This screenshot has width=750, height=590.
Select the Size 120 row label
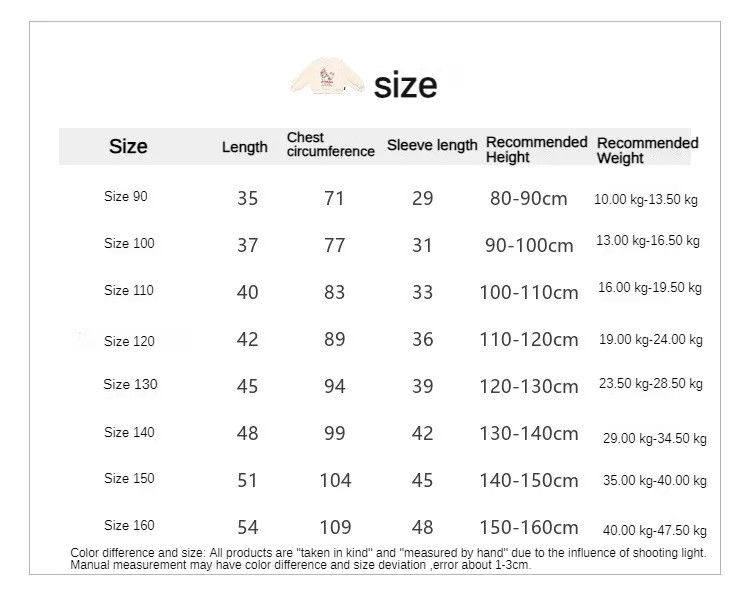[129, 341]
